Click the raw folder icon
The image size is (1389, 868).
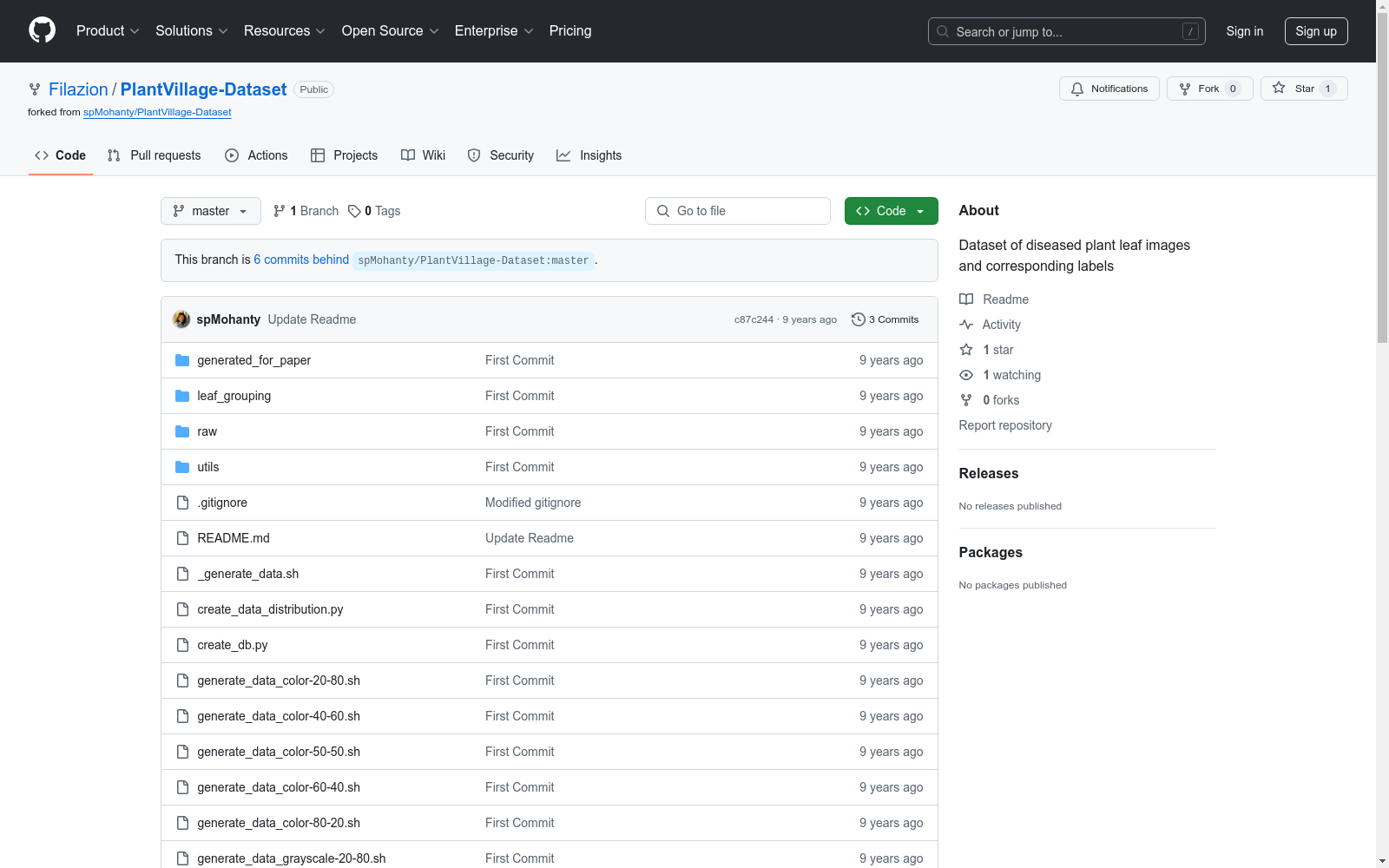pyautogui.click(x=182, y=431)
